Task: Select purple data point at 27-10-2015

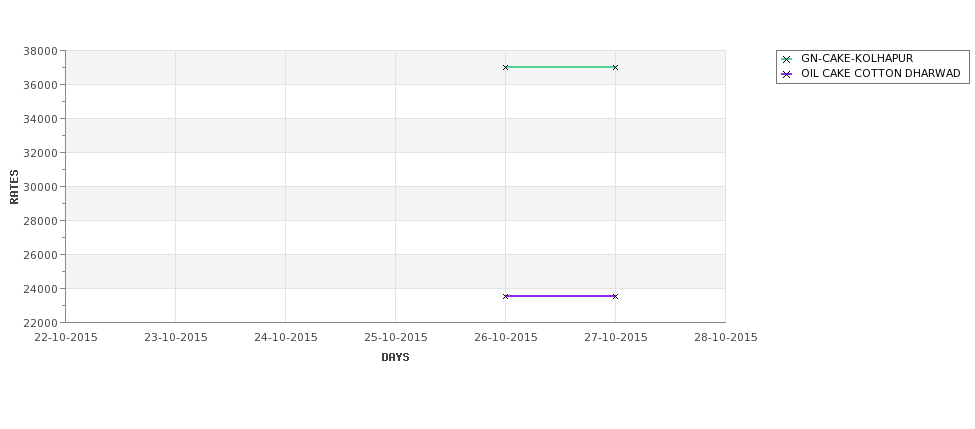Action: 616,296
